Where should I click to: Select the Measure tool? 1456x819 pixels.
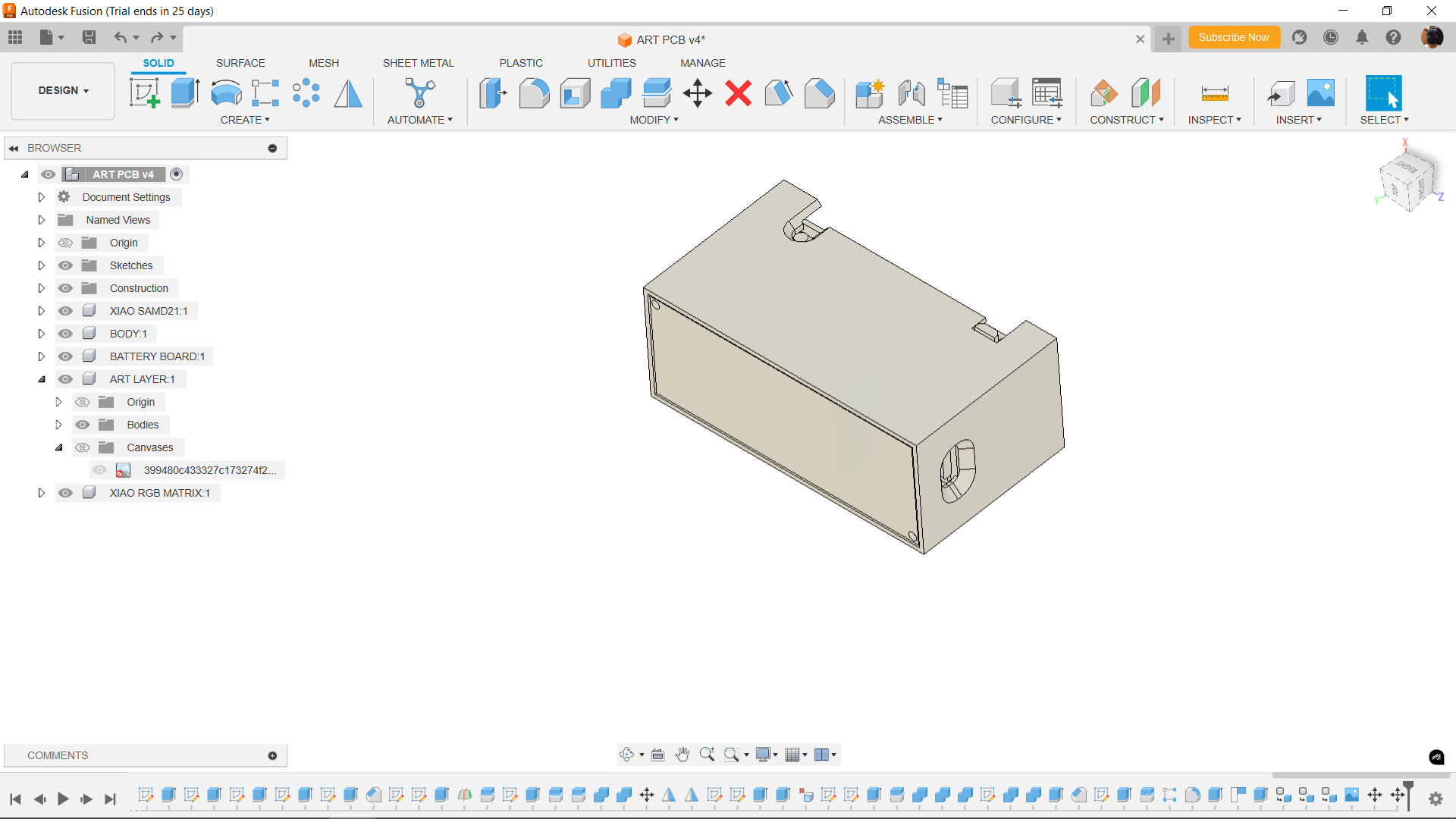click(1215, 93)
